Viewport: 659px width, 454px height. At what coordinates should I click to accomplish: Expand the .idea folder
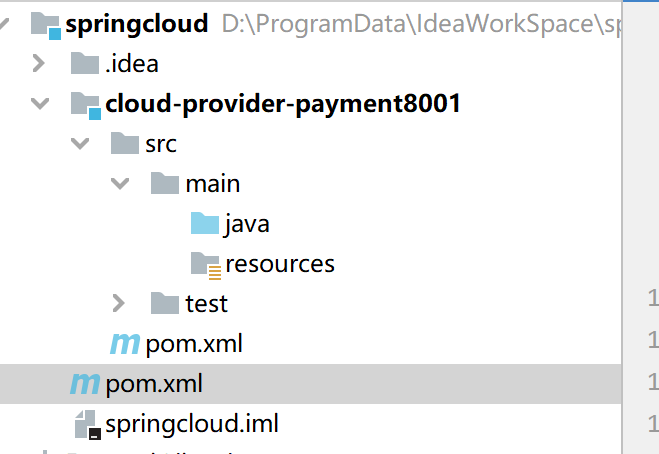pyautogui.click(x=39, y=63)
